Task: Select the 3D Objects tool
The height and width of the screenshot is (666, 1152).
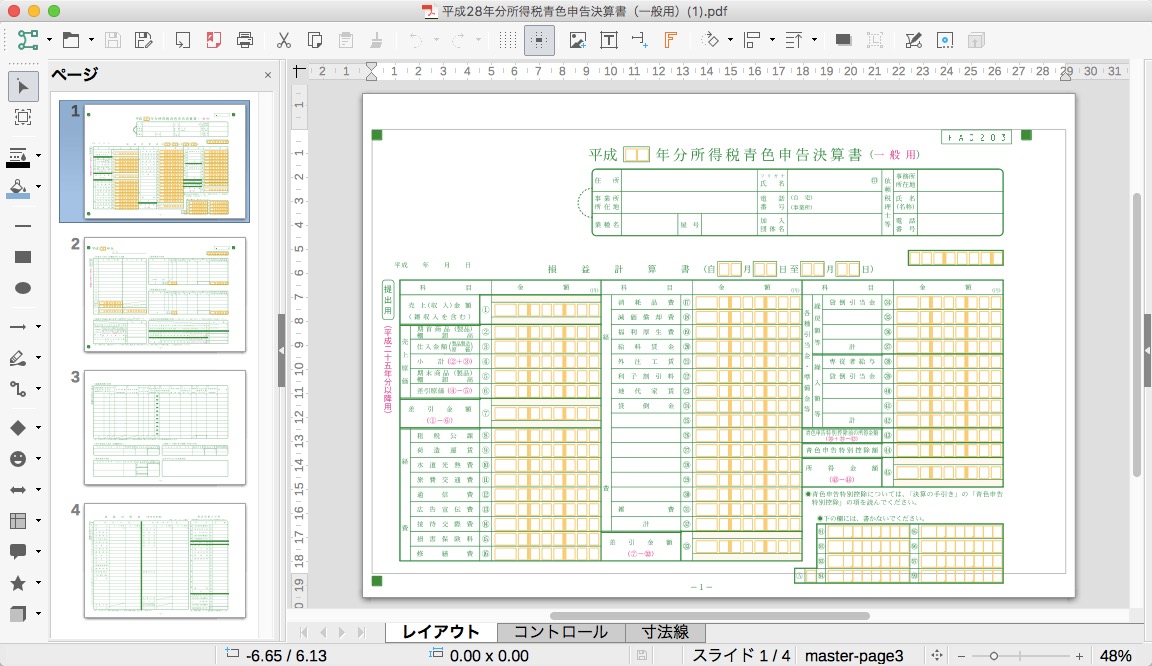Action: coord(18,614)
